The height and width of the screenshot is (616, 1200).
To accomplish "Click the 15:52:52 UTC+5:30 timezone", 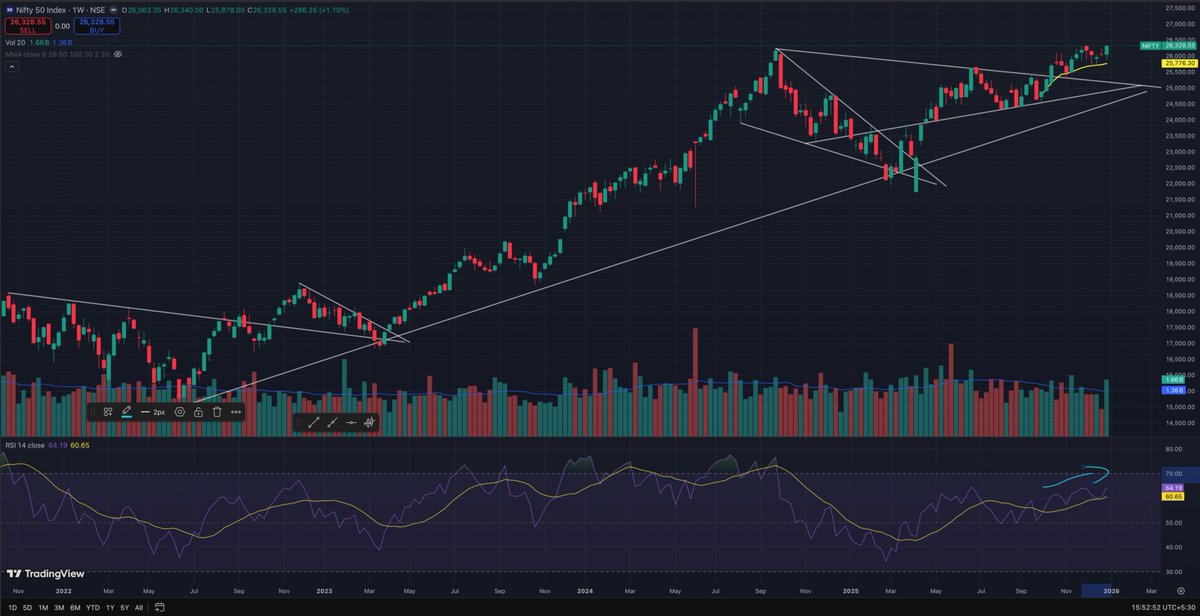I will 1163,607.
